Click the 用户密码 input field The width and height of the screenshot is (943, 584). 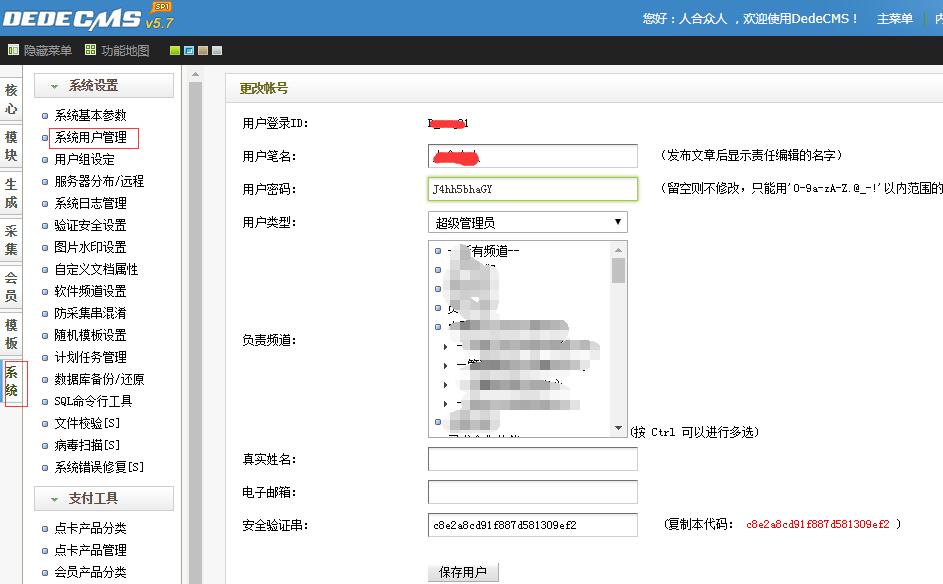(x=532, y=189)
